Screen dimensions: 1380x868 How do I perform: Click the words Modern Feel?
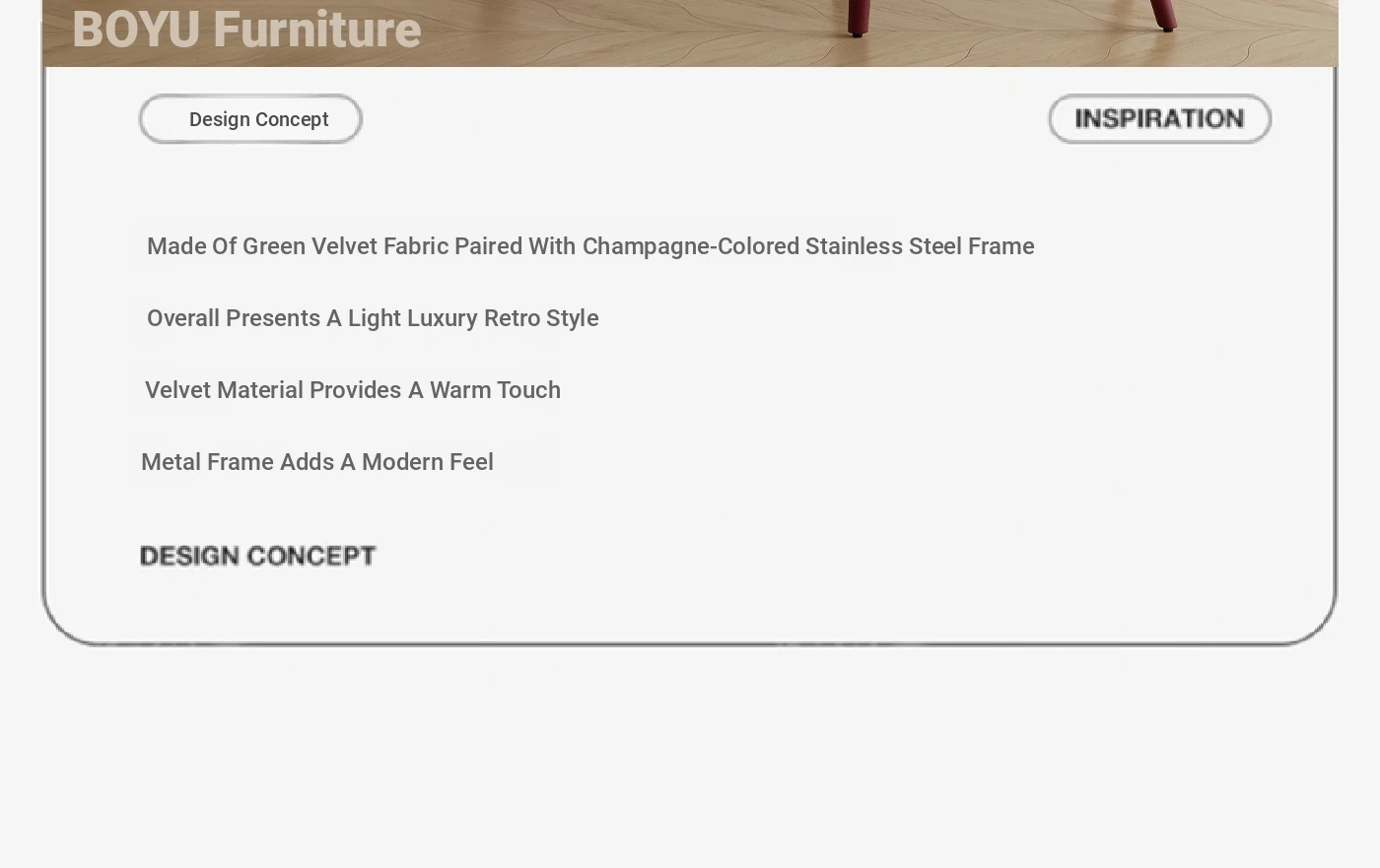tap(428, 462)
